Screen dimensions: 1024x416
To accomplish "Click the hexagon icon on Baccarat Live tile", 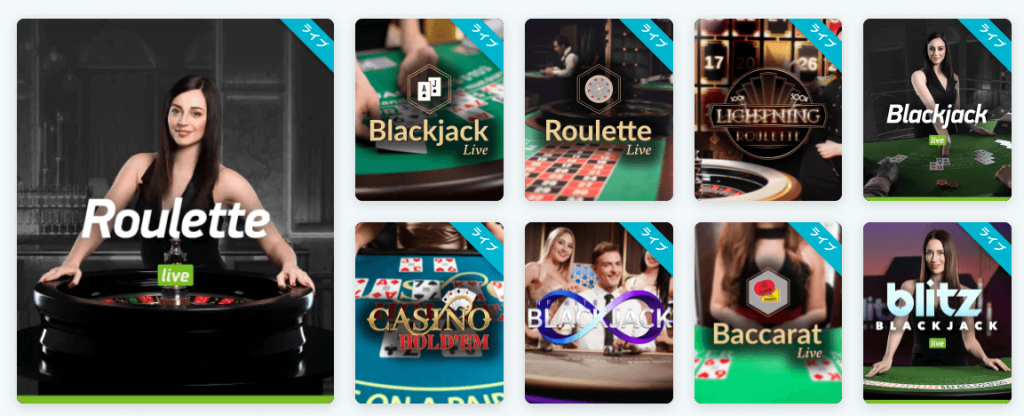I will 768,293.
